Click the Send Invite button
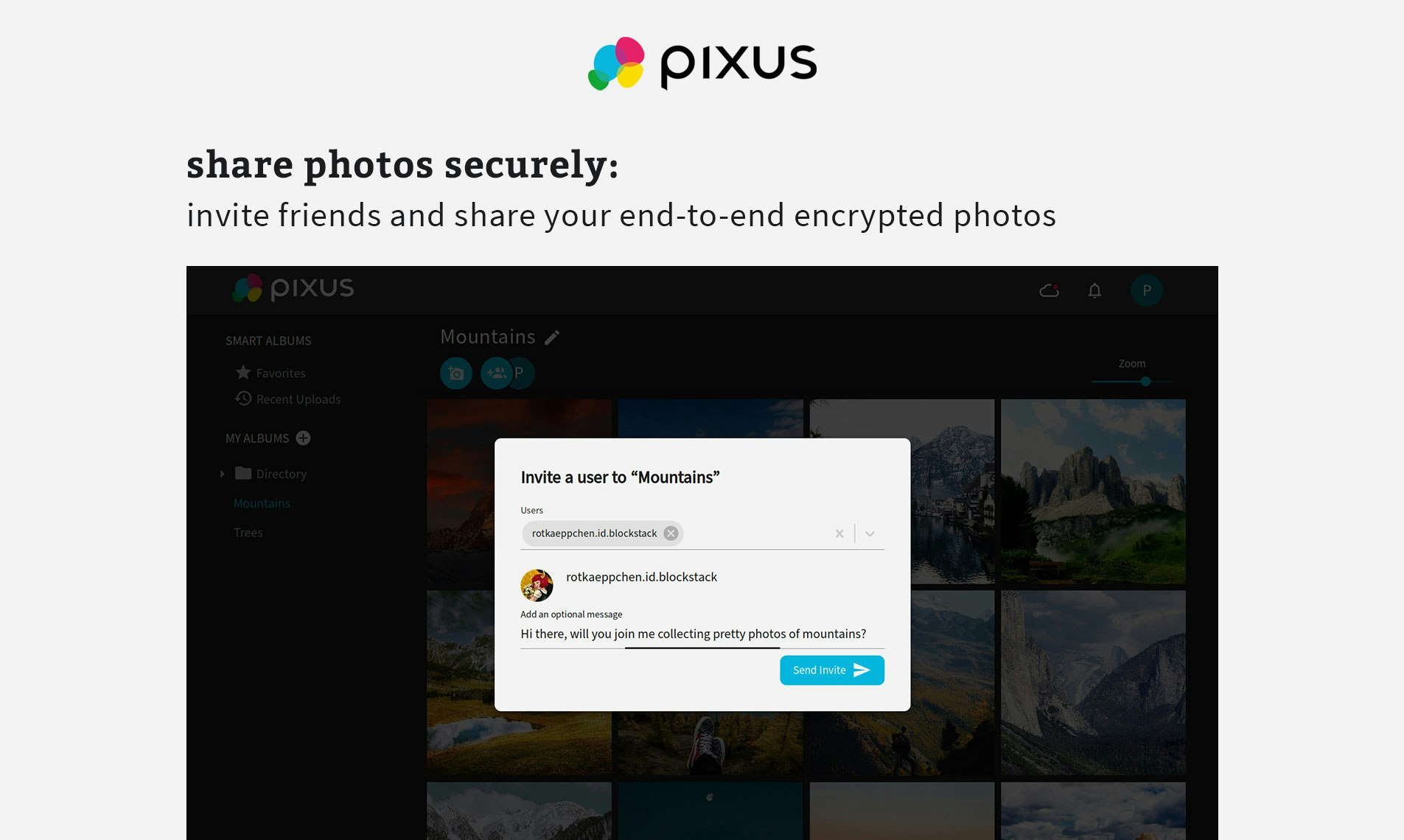The height and width of the screenshot is (840, 1404). click(831, 670)
